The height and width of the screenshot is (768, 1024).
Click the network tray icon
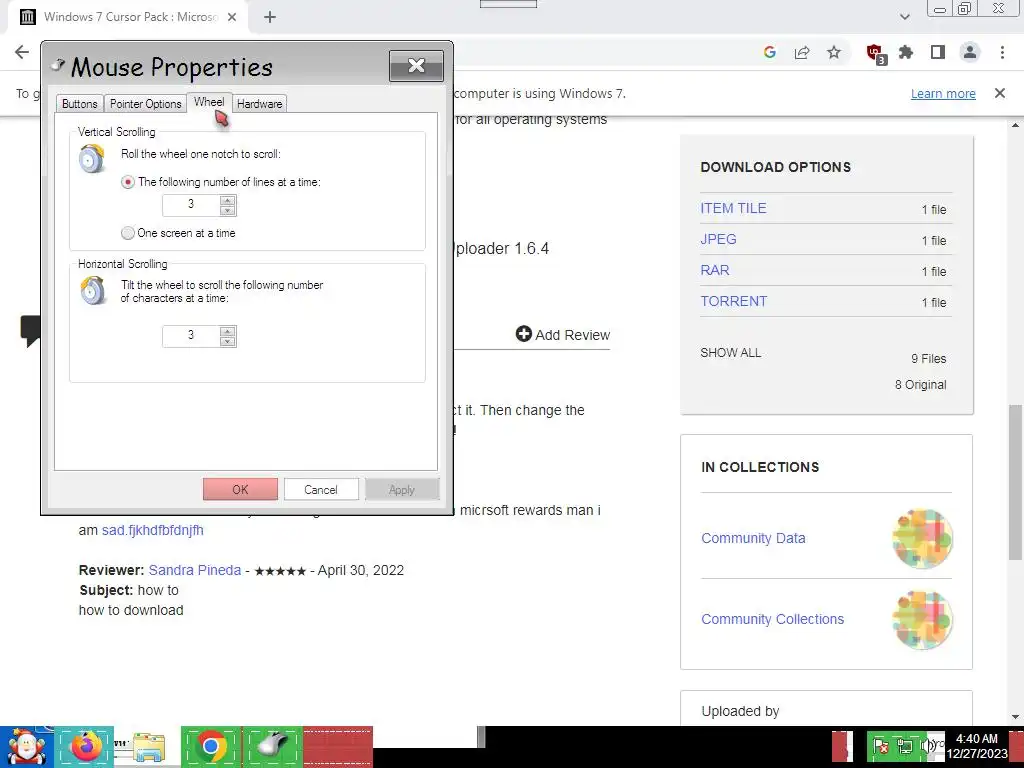[x=905, y=746]
